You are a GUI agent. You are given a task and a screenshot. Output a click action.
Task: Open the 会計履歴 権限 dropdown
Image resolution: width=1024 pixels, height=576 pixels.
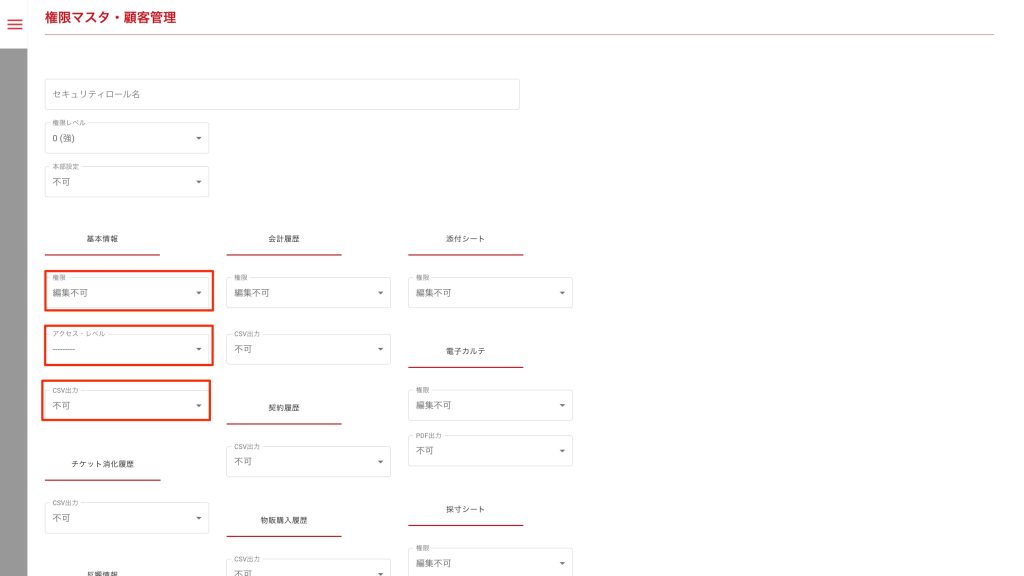point(308,293)
